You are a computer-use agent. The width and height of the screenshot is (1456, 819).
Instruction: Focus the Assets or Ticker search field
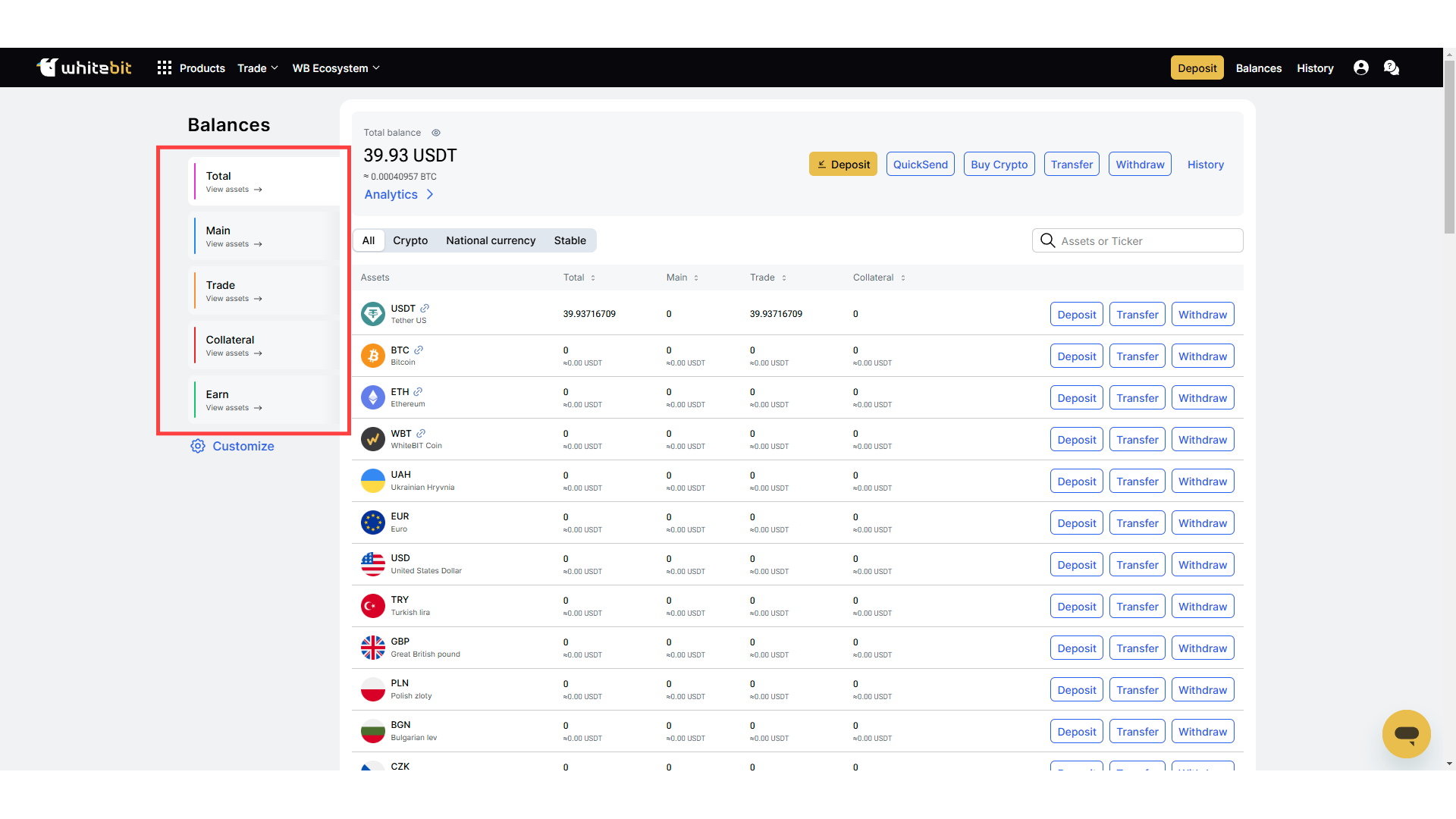[1137, 240]
